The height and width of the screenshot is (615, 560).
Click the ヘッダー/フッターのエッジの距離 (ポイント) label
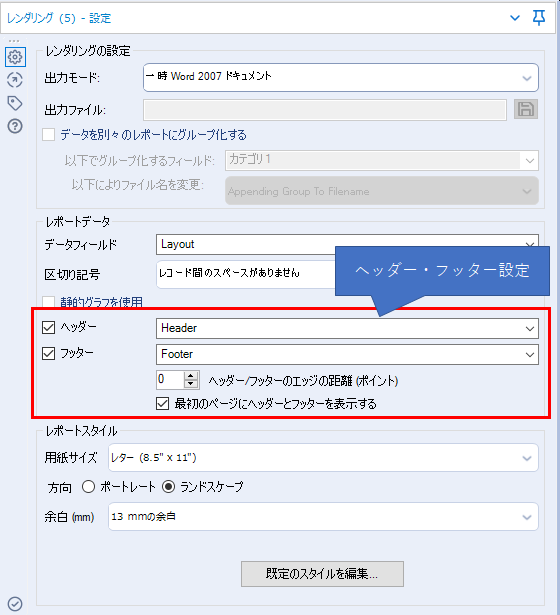pos(303,380)
